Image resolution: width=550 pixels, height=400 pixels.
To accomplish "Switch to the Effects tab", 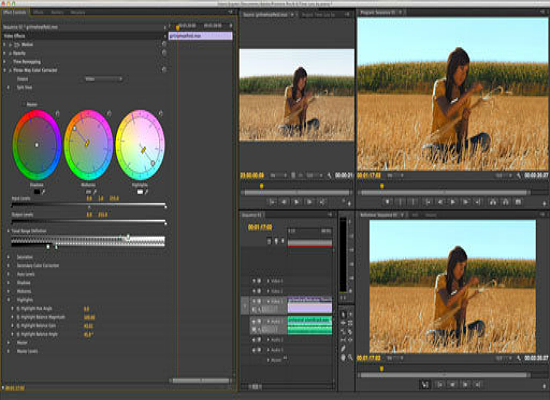I will pyautogui.click(x=38, y=12).
